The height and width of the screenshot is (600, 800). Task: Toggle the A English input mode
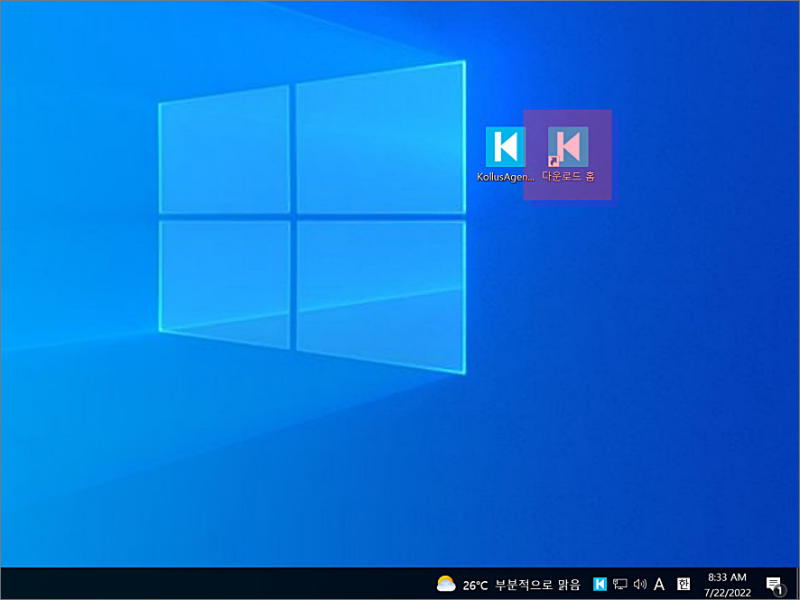659,584
